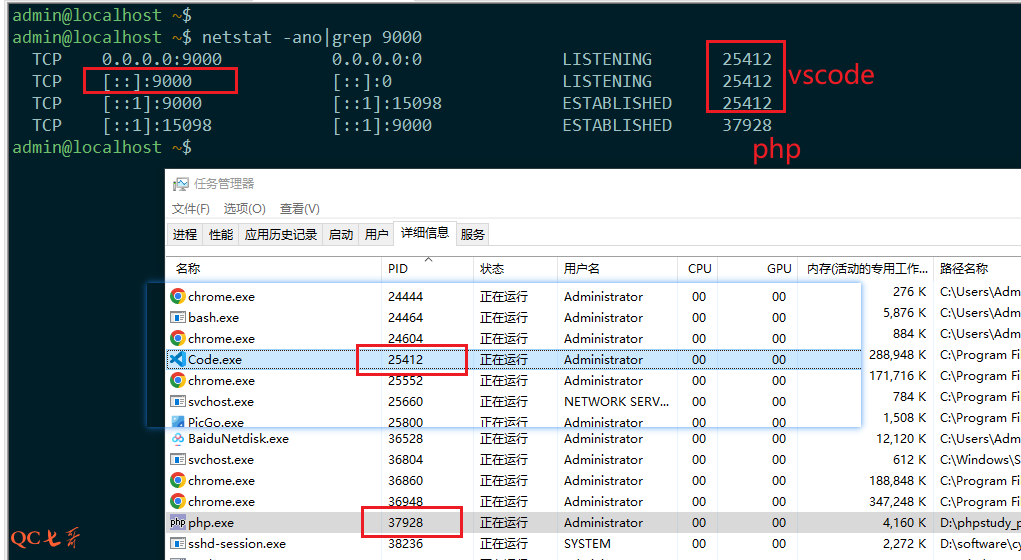This screenshot has width=1021, height=560.
Task: Switch to the 进程 tab
Action: coord(185,235)
